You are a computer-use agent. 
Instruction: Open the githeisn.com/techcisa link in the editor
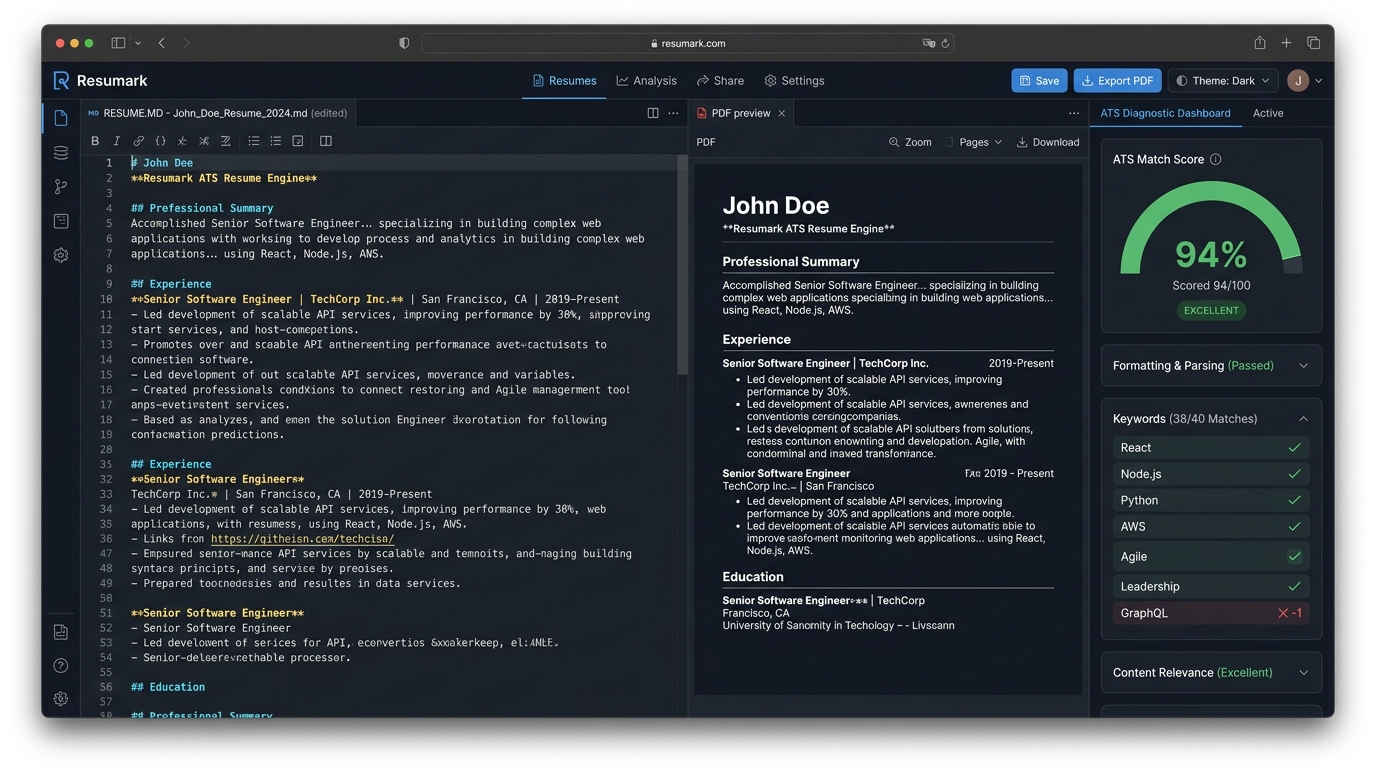pyautogui.click(x=302, y=539)
